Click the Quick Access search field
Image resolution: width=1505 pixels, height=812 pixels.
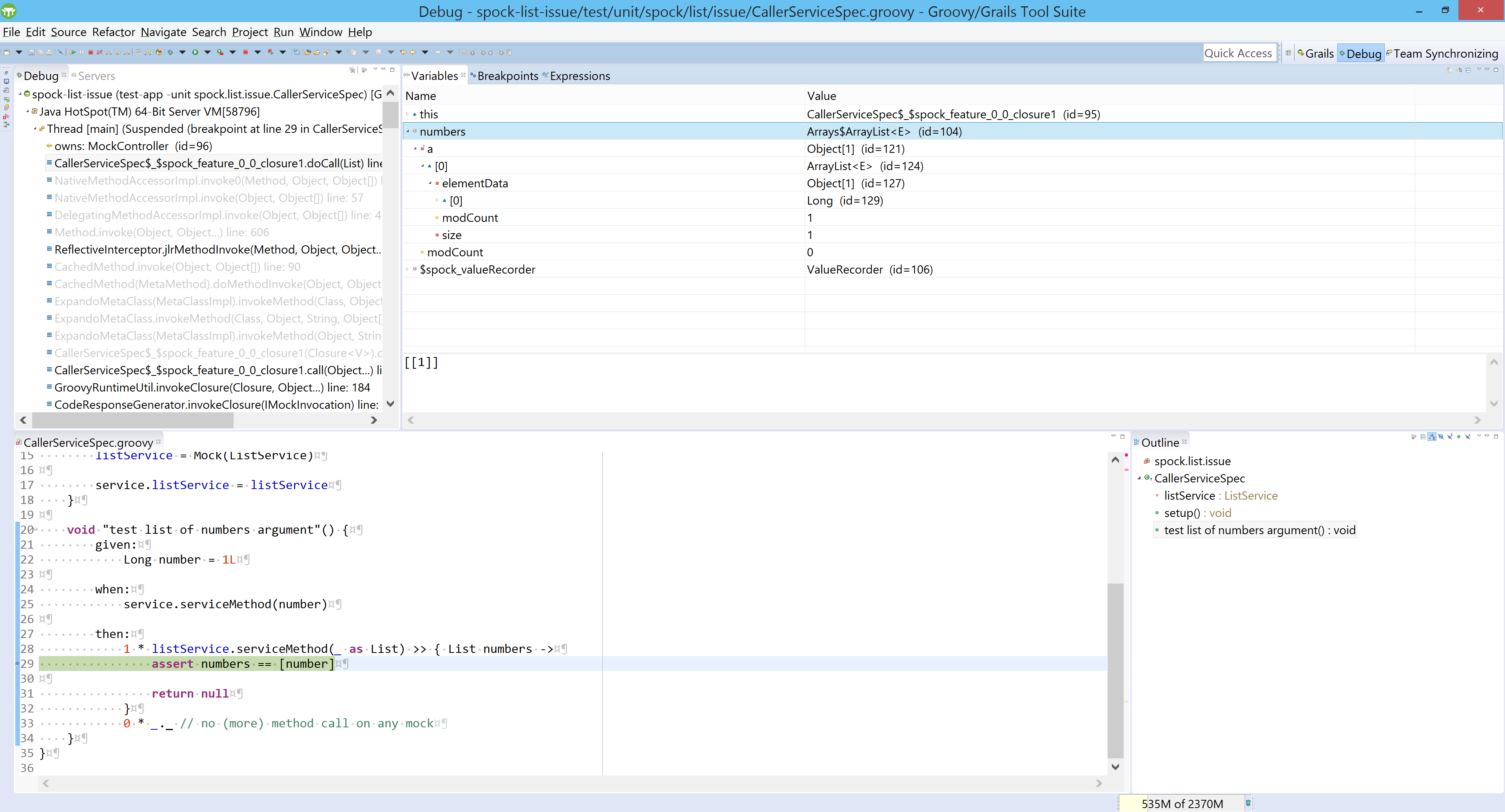click(x=1238, y=53)
